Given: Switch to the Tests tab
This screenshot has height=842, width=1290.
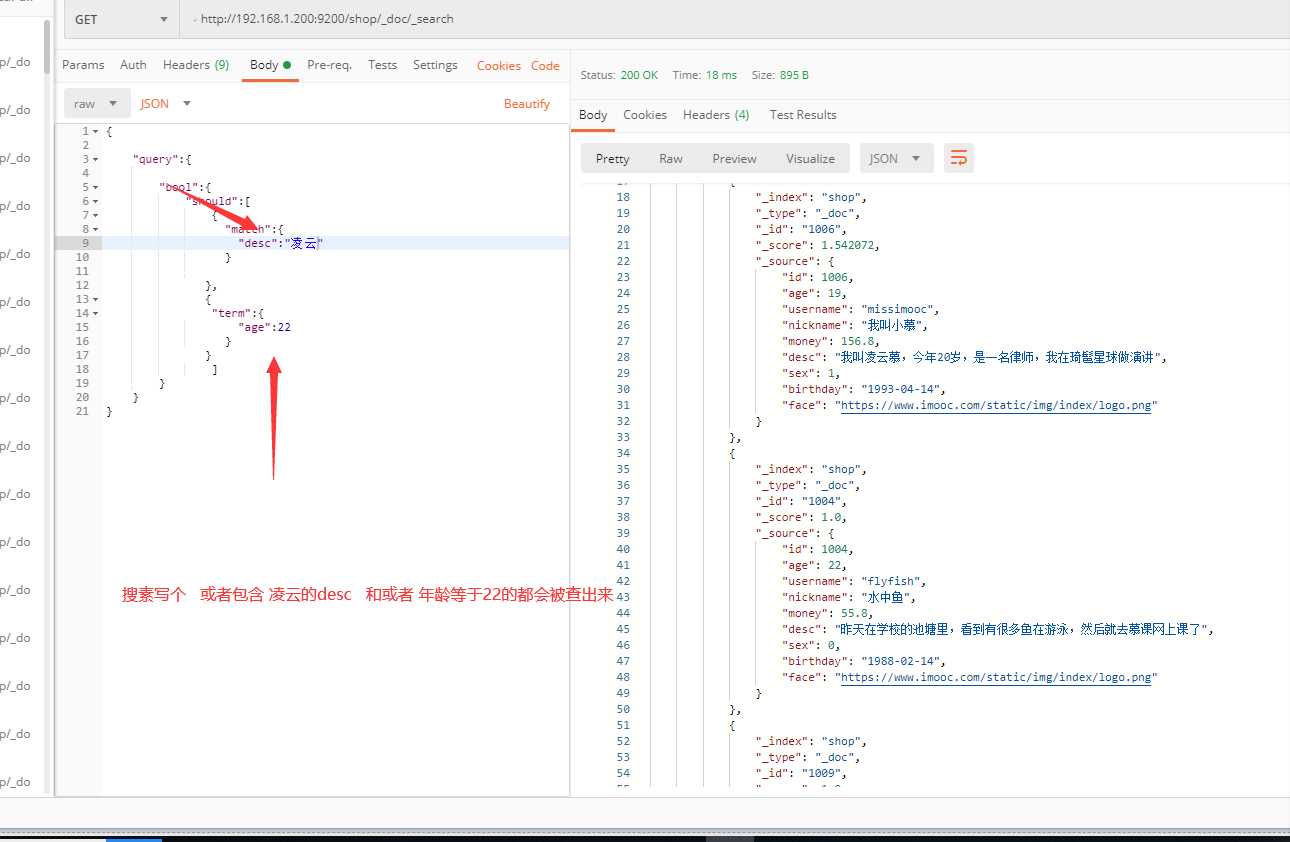Looking at the screenshot, I should 382,65.
